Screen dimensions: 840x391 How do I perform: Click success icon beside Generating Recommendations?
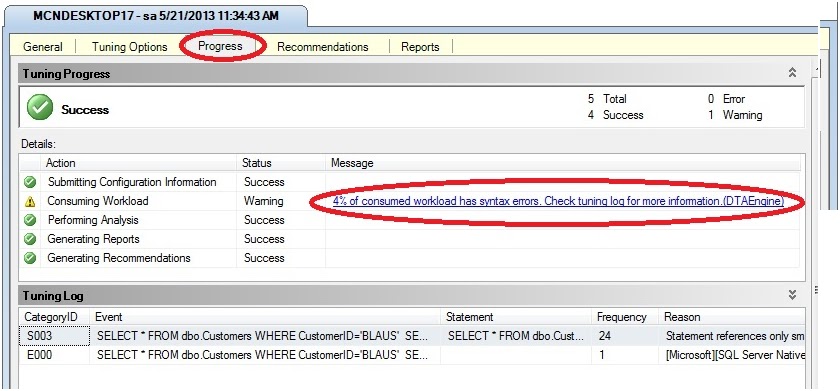(x=30, y=258)
